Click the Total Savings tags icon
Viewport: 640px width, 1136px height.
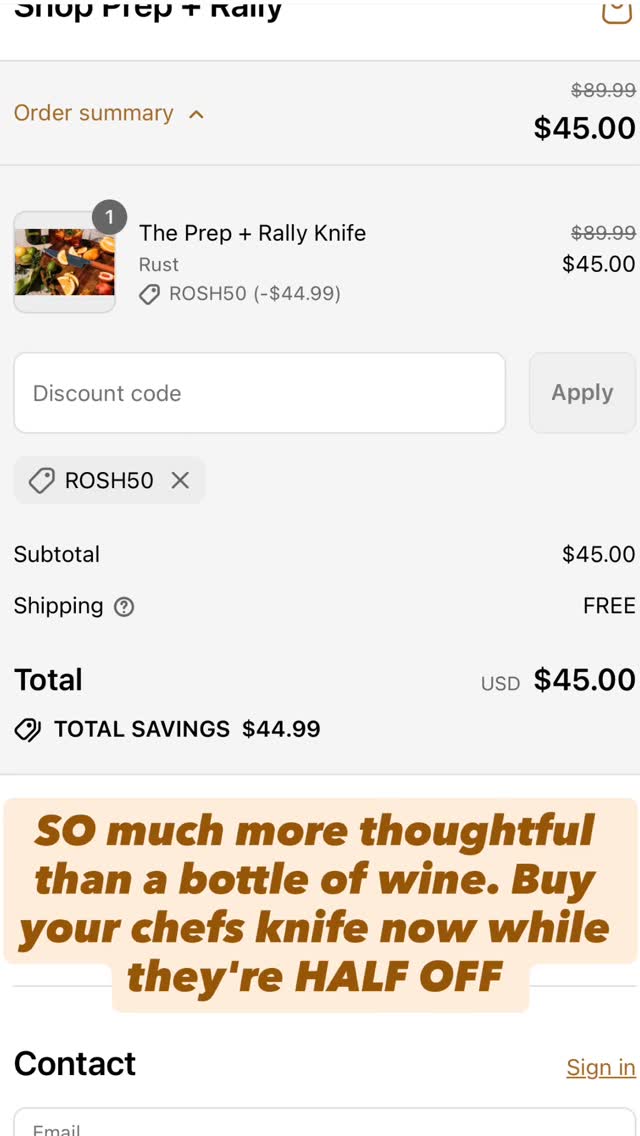(x=28, y=730)
